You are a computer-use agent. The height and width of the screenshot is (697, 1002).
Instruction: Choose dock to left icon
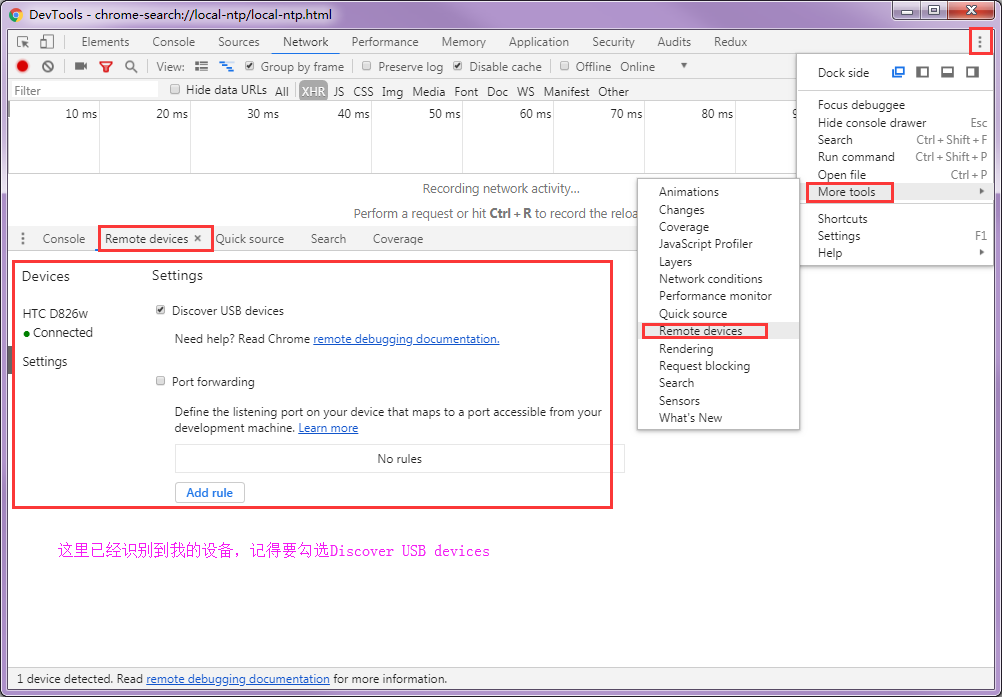click(923, 72)
